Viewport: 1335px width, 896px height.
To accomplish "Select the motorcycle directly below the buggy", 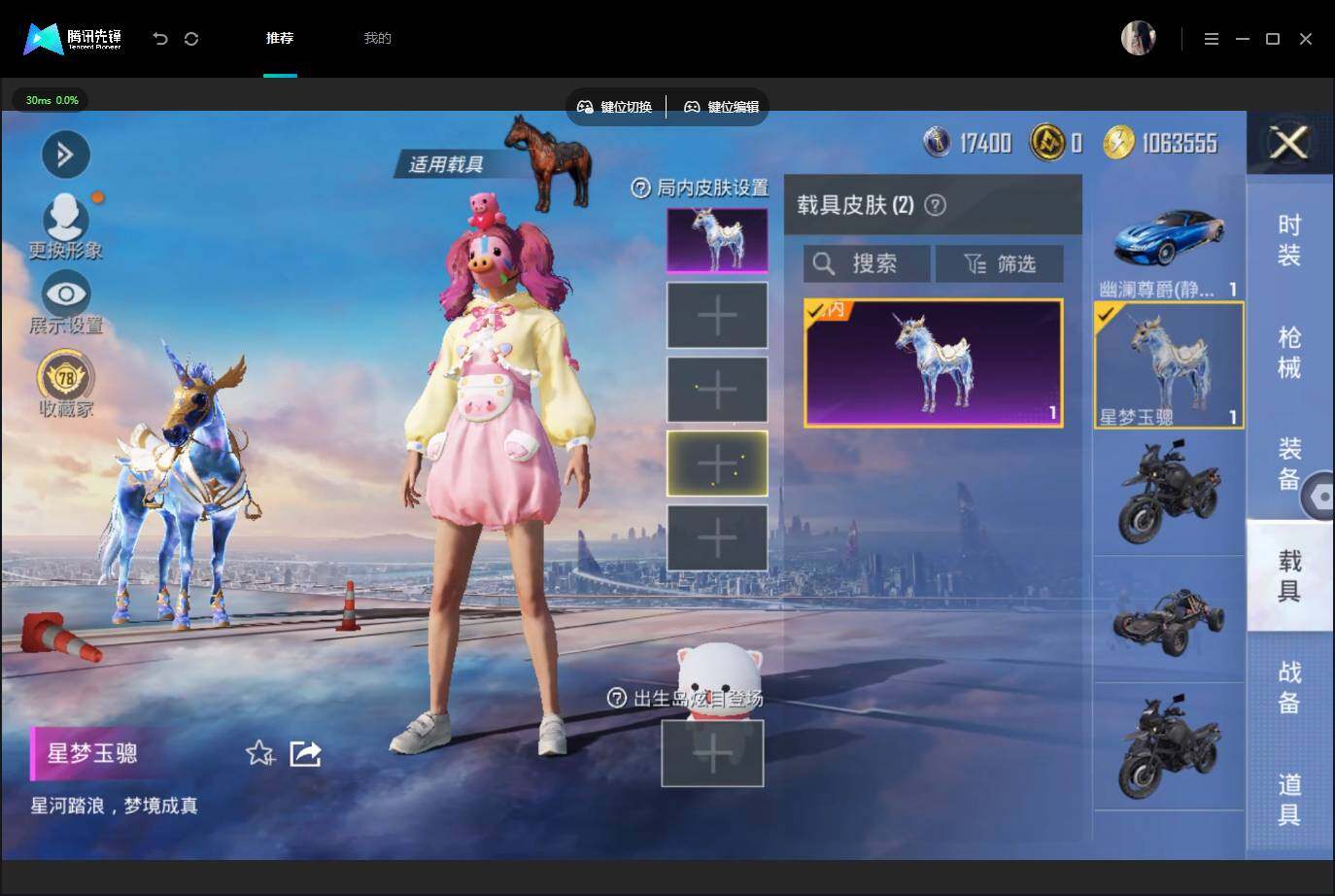I will point(1169,746).
